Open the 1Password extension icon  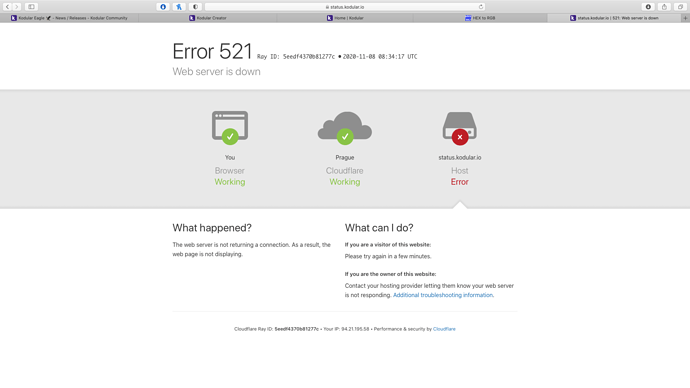click(x=163, y=7)
